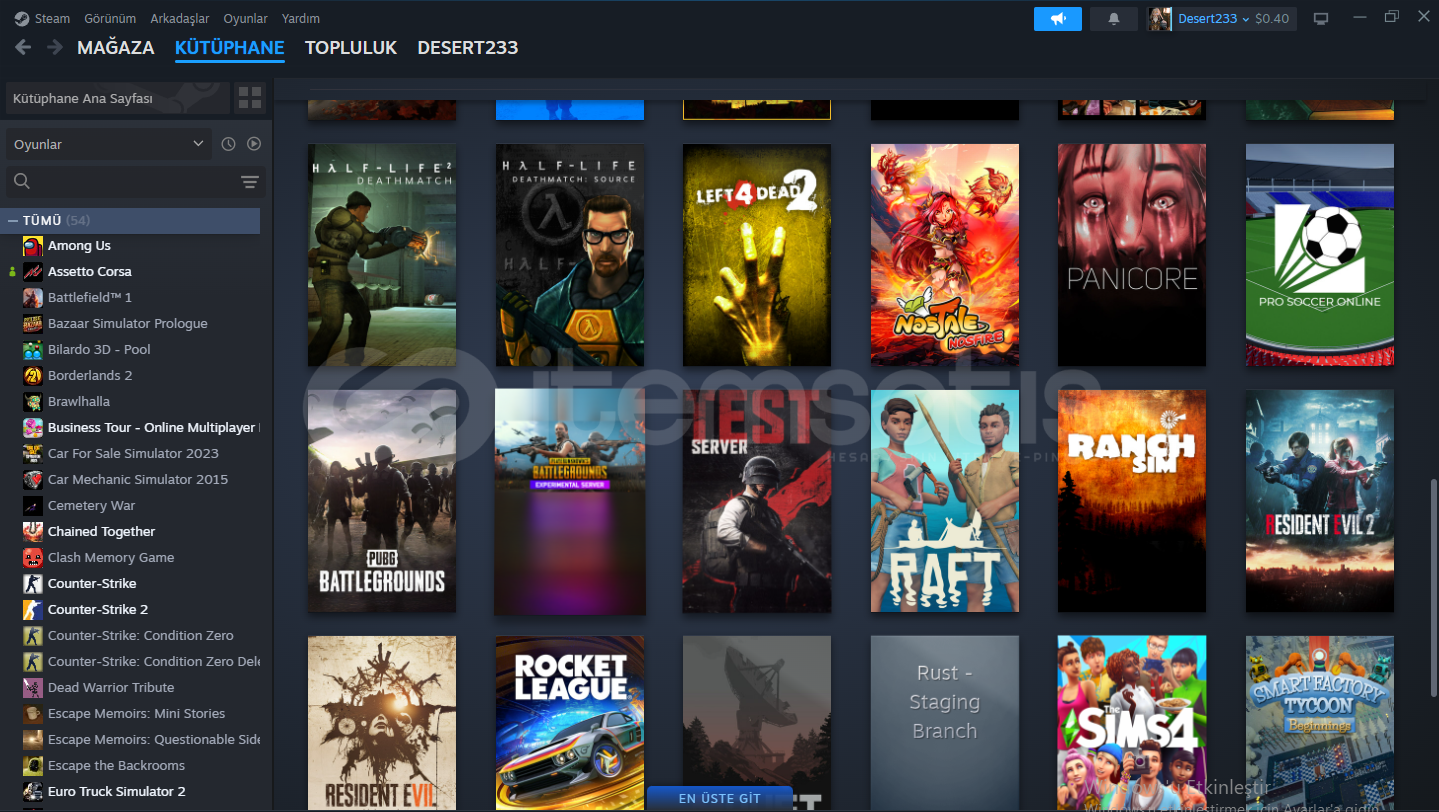Select Chained Together in the list
The width and height of the screenshot is (1439, 812).
101,531
